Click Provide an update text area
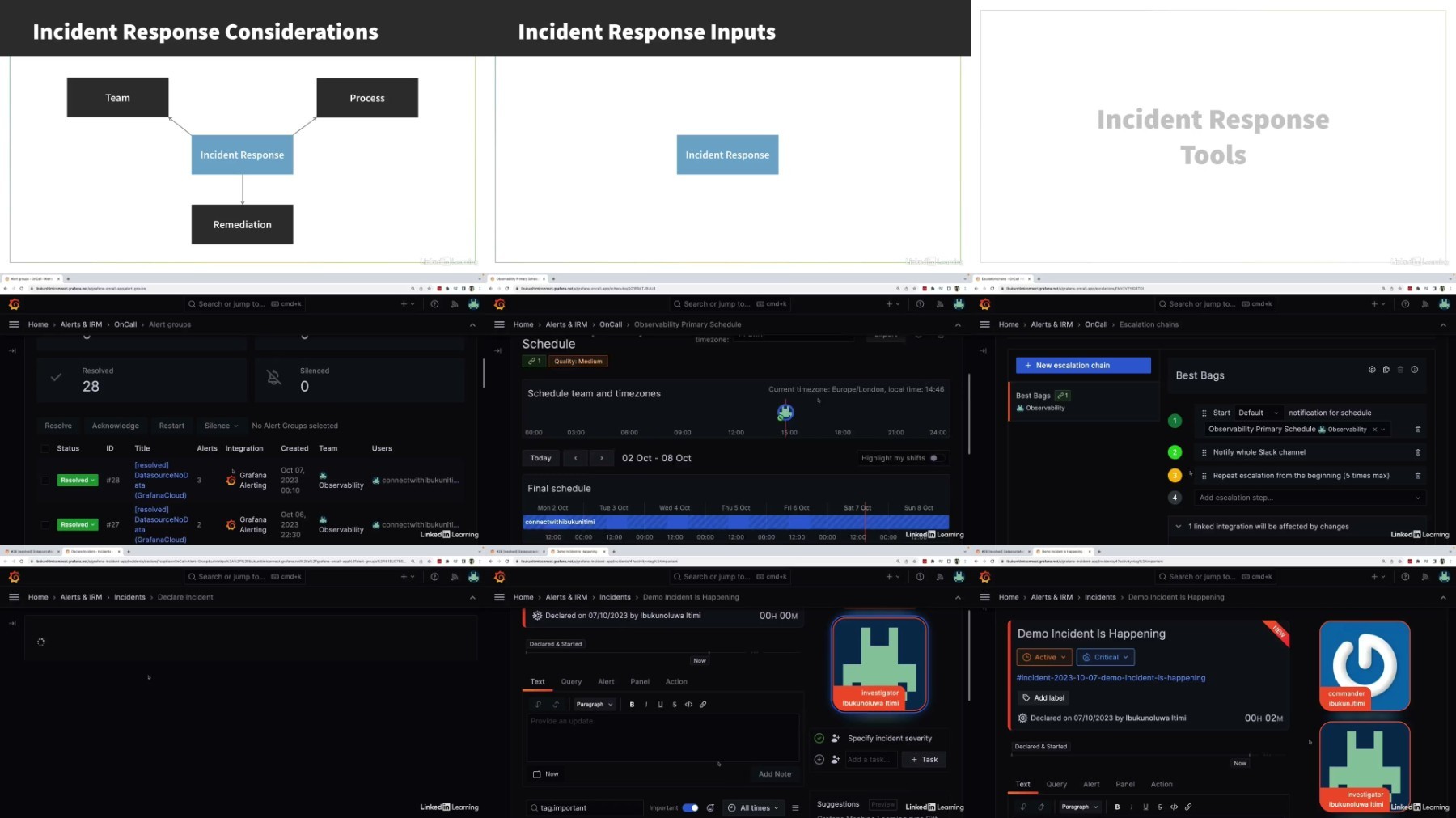 coord(662,738)
